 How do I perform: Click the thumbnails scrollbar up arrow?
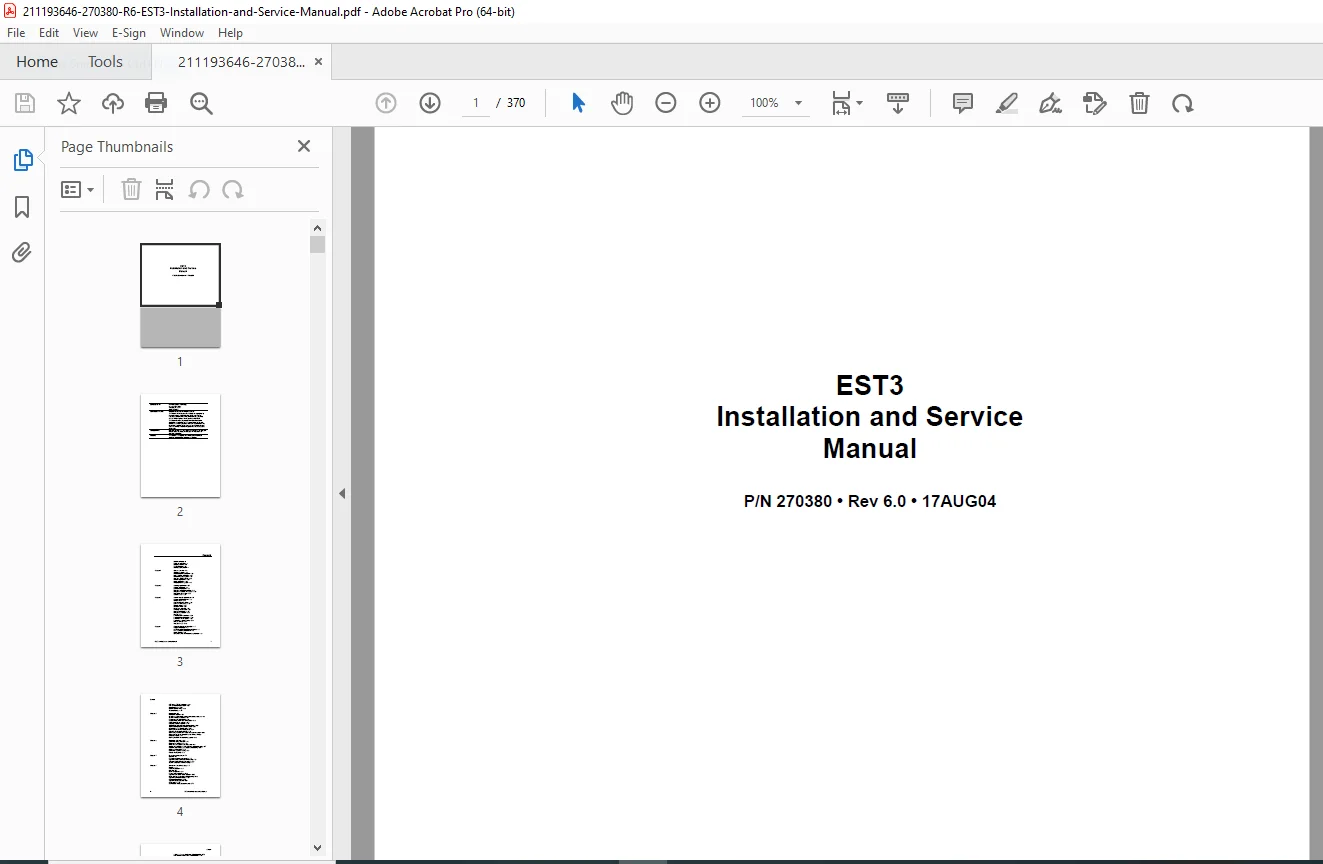(318, 227)
